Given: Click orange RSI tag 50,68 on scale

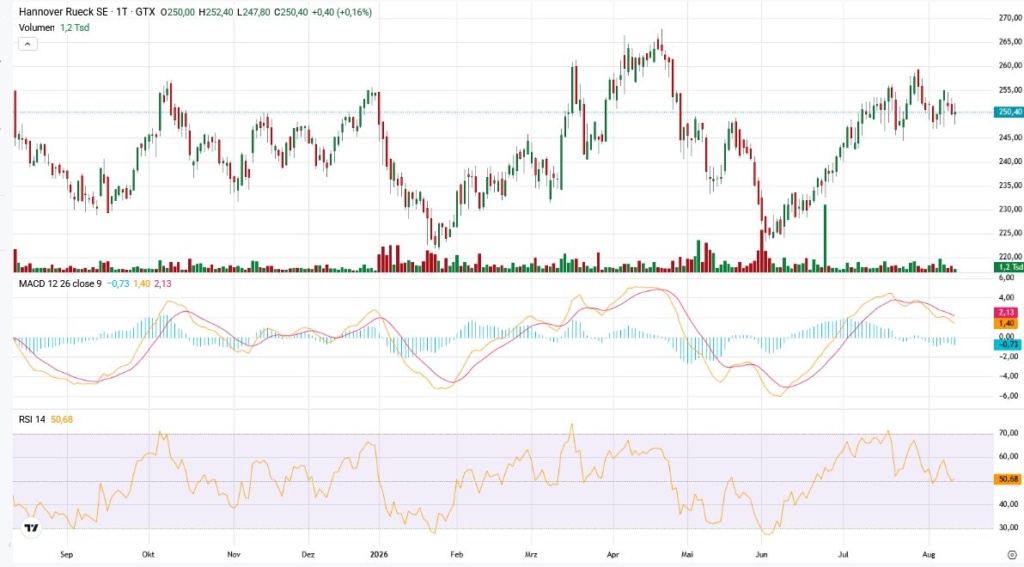Looking at the screenshot, I should [x=1008, y=479].
